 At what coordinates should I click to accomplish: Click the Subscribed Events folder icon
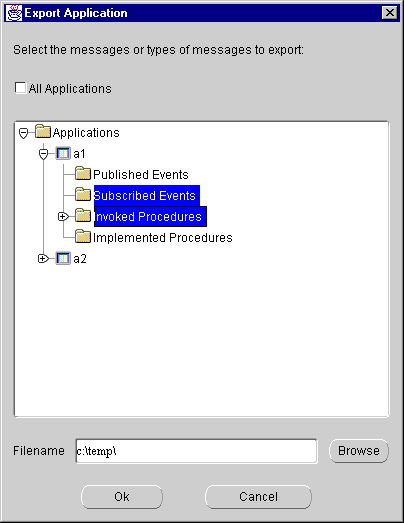83,195
